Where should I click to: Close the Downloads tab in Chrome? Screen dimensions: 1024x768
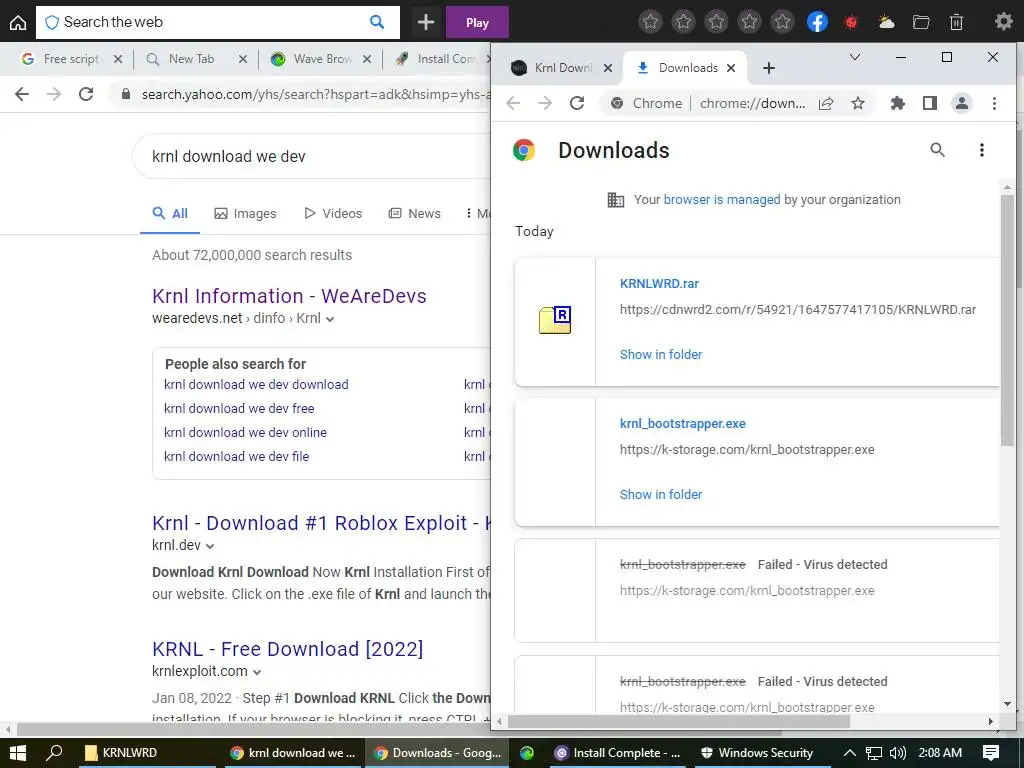pos(731,68)
